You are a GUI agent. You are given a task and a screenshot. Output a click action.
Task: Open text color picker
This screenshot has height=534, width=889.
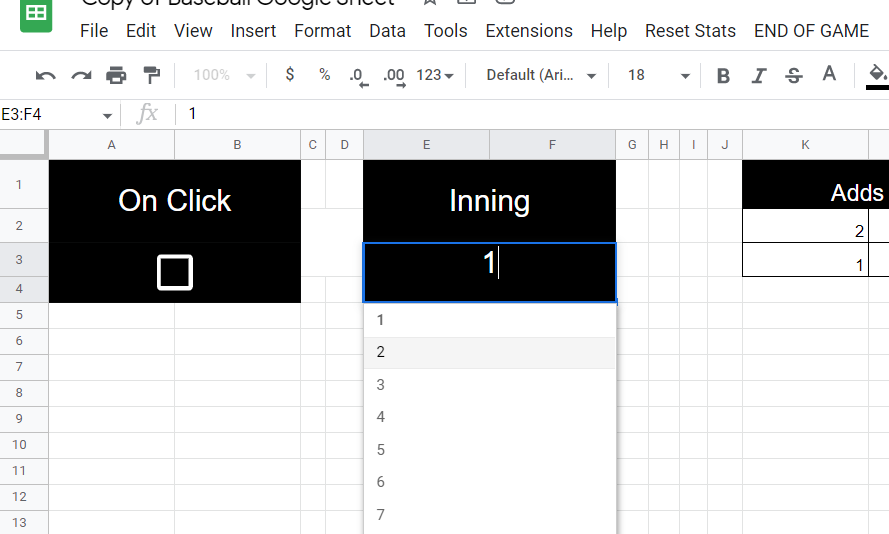829,74
